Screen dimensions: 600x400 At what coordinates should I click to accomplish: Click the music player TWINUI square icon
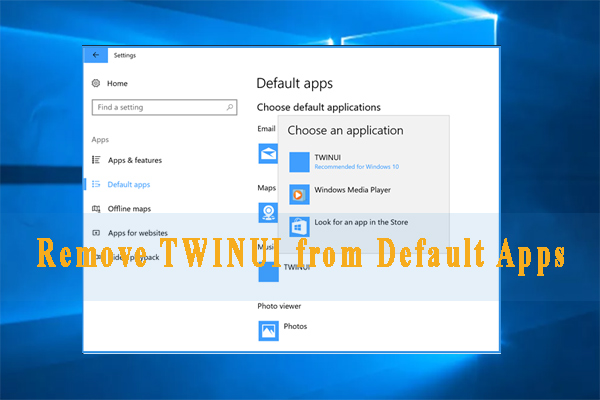click(269, 272)
